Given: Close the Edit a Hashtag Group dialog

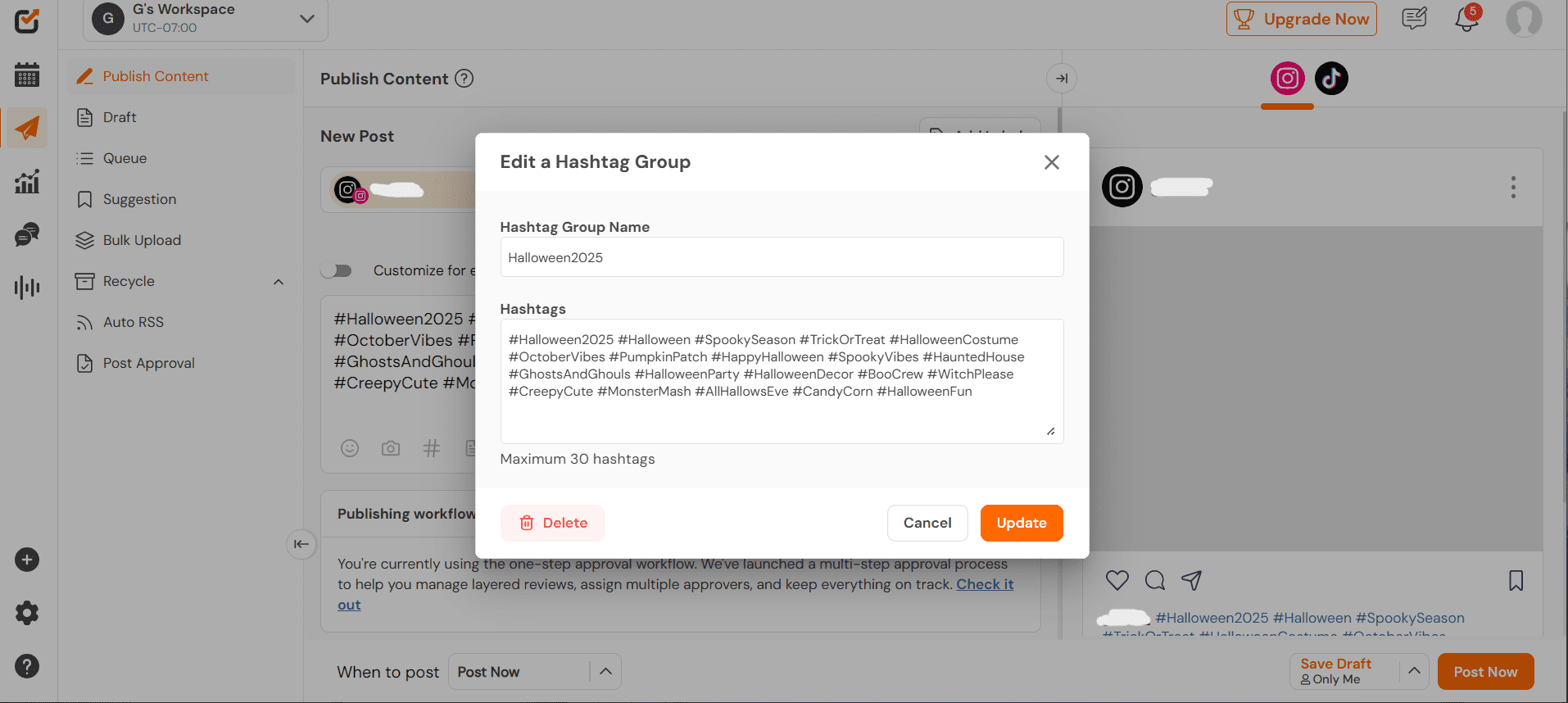Looking at the screenshot, I should coord(1051,162).
